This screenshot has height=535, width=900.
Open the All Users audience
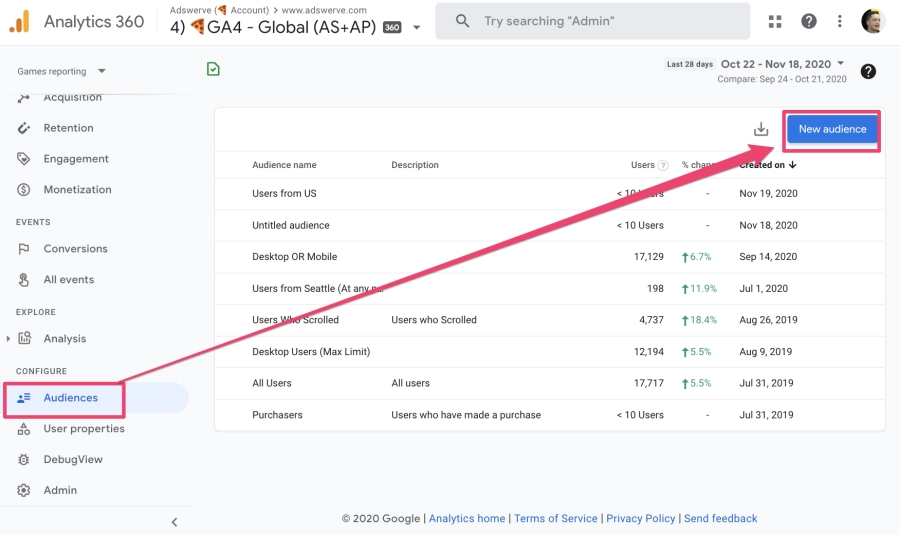coord(271,383)
